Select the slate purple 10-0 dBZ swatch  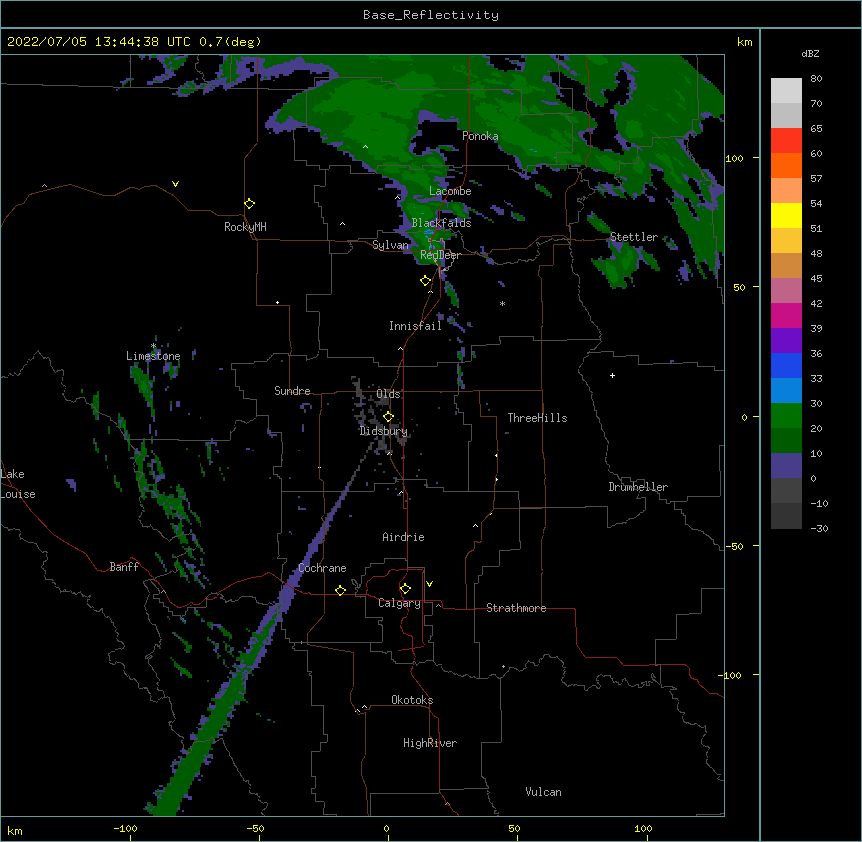[x=786, y=466]
